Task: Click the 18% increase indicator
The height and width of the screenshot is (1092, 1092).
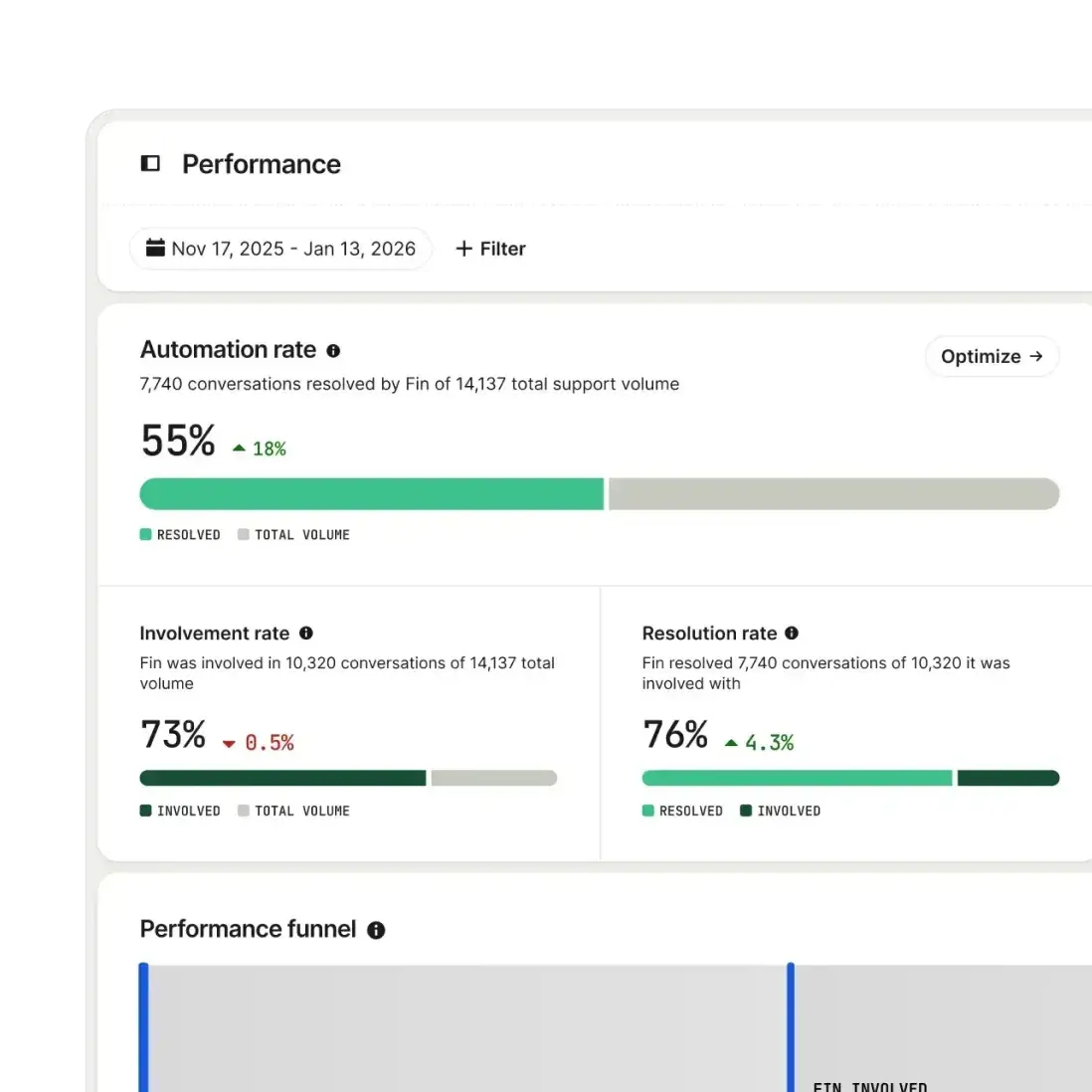Action: (x=260, y=449)
